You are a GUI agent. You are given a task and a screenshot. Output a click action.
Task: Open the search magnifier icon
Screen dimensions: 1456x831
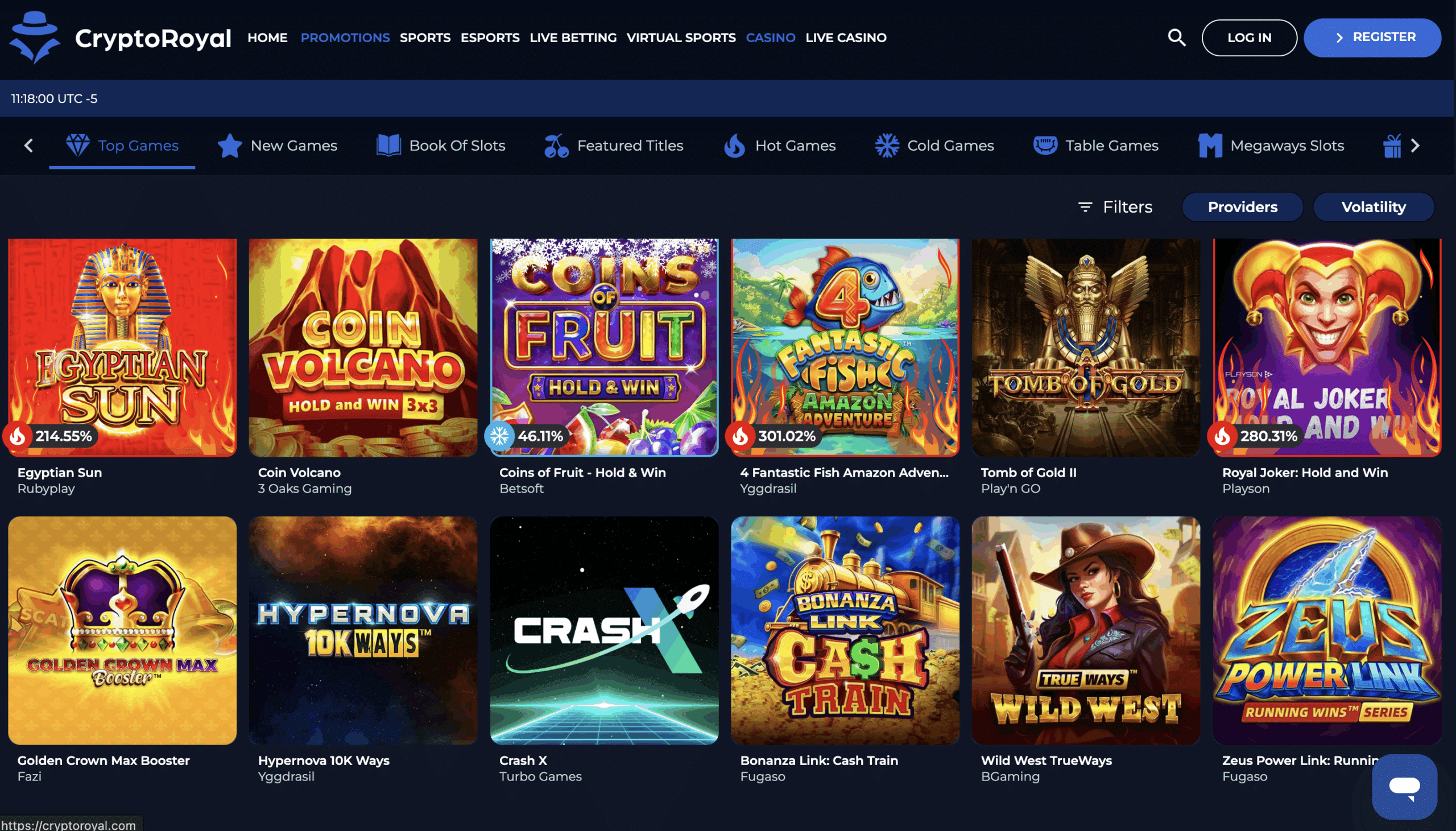click(x=1176, y=38)
